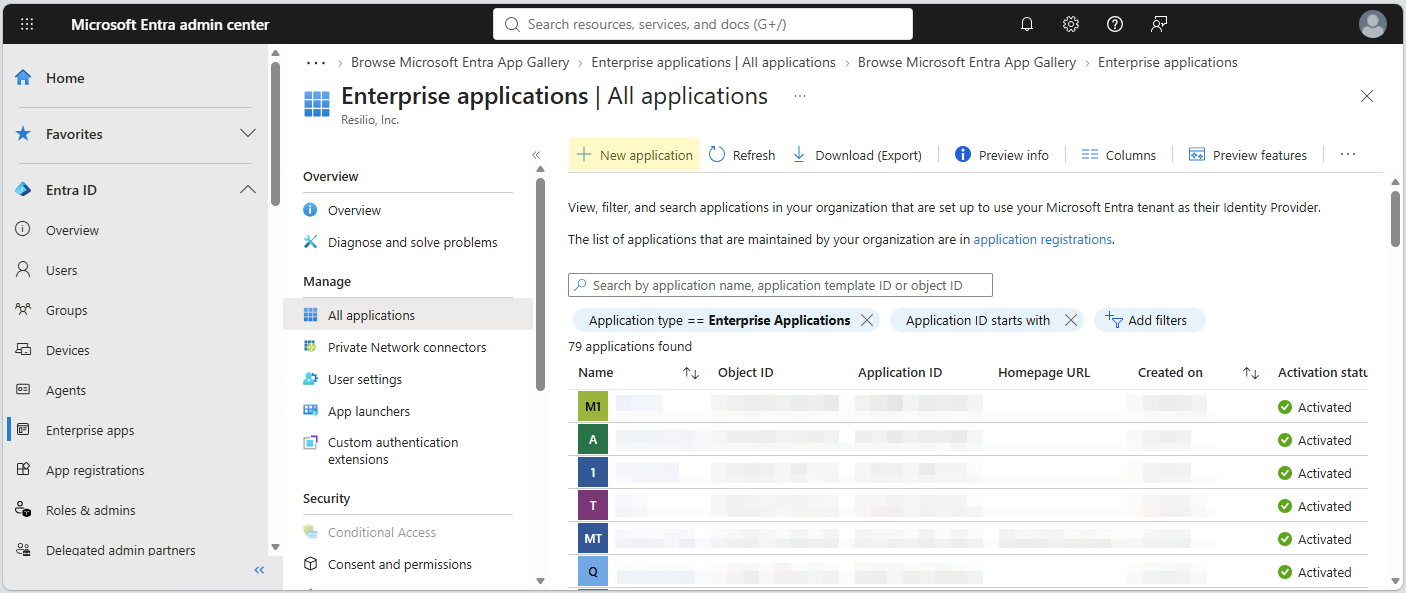1406x593 pixels.
Task: Collapse the Entra ID section
Action: (x=248, y=189)
